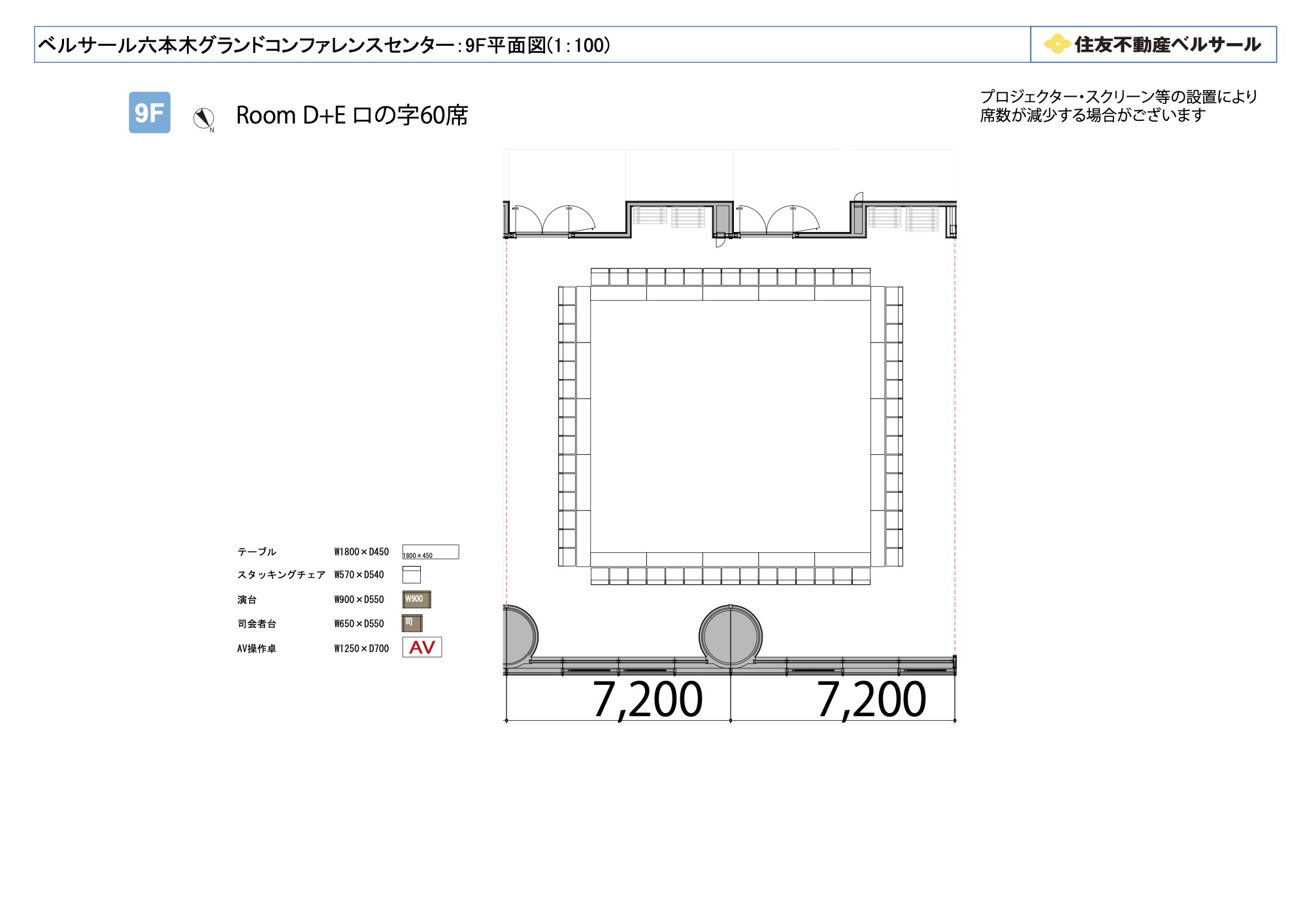Click the 'テーブル' legend label
The height and width of the screenshot is (924, 1307).
[257, 552]
